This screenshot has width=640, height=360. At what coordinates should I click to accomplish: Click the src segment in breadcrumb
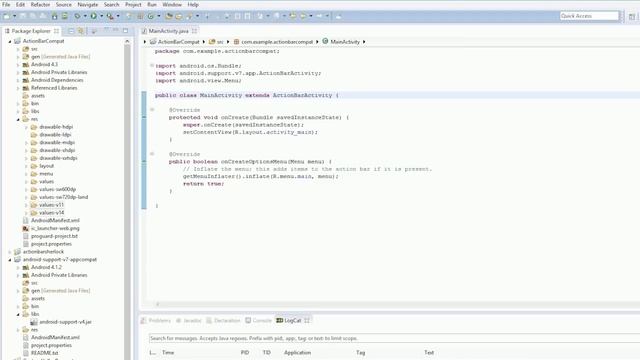point(220,42)
